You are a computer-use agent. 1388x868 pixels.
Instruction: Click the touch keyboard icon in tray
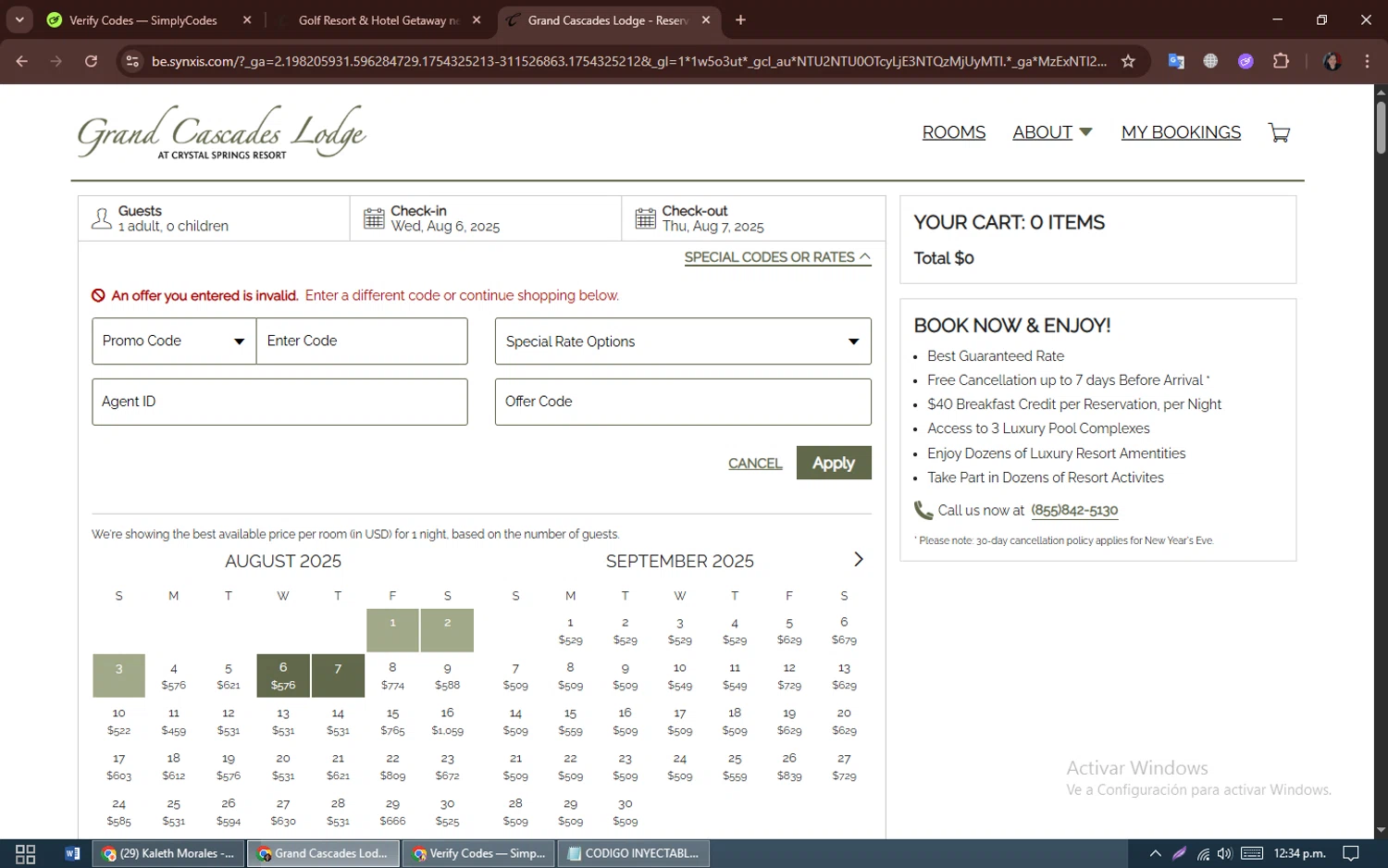click(1252, 853)
